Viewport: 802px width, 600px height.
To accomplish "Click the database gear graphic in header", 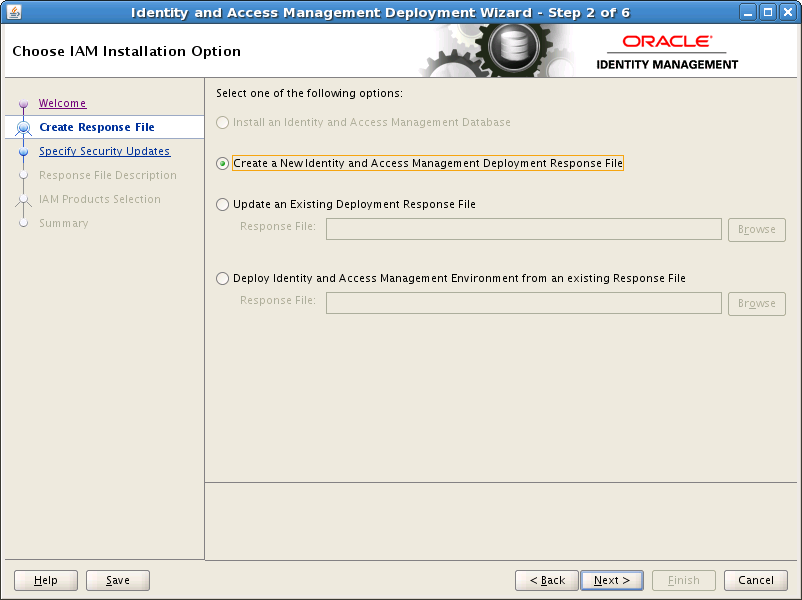I will pos(514,47).
